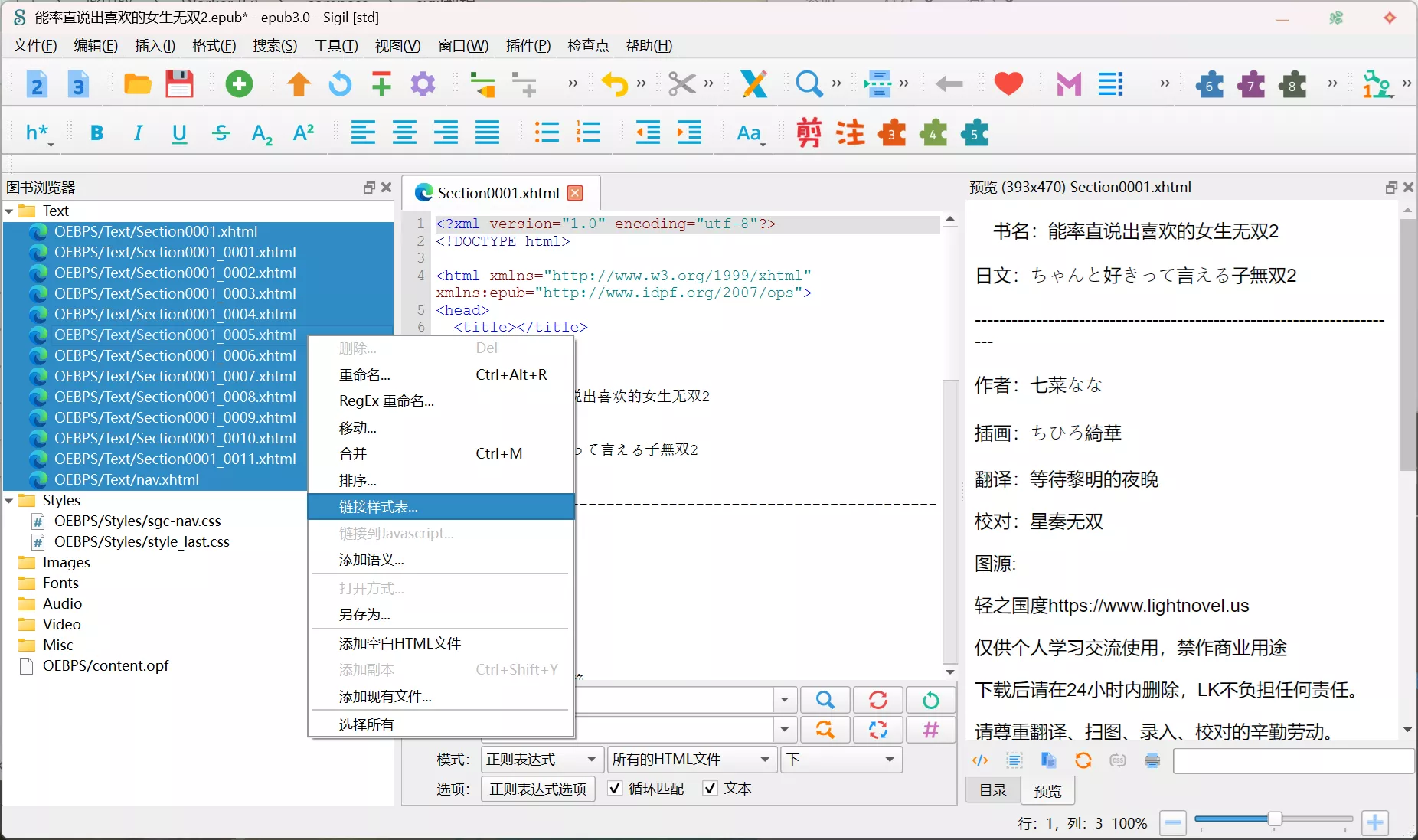Open the 工具(T) menu
1418x840 pixels.
[335, 46]
